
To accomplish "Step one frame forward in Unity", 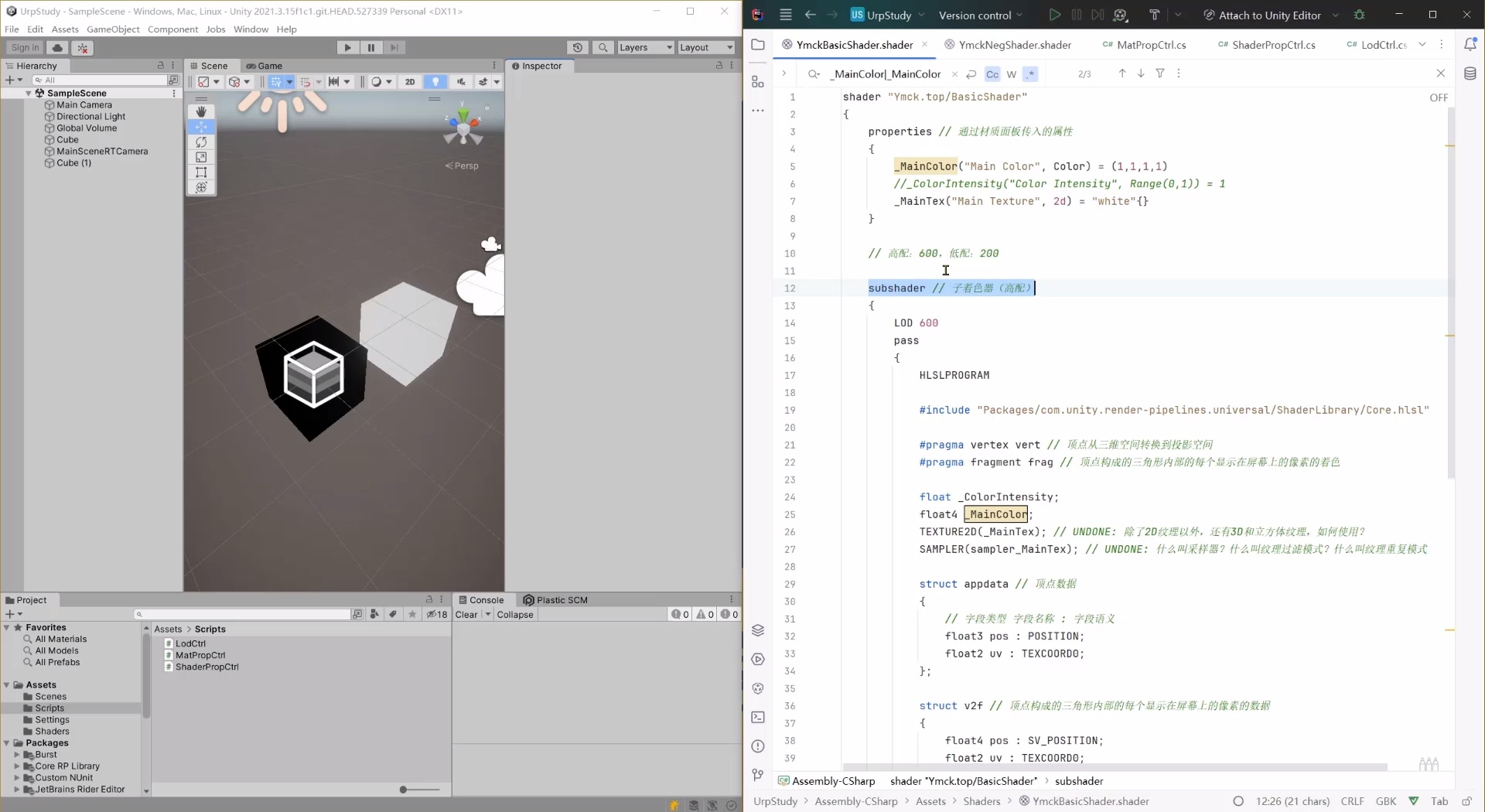I will tap(395, 47).
